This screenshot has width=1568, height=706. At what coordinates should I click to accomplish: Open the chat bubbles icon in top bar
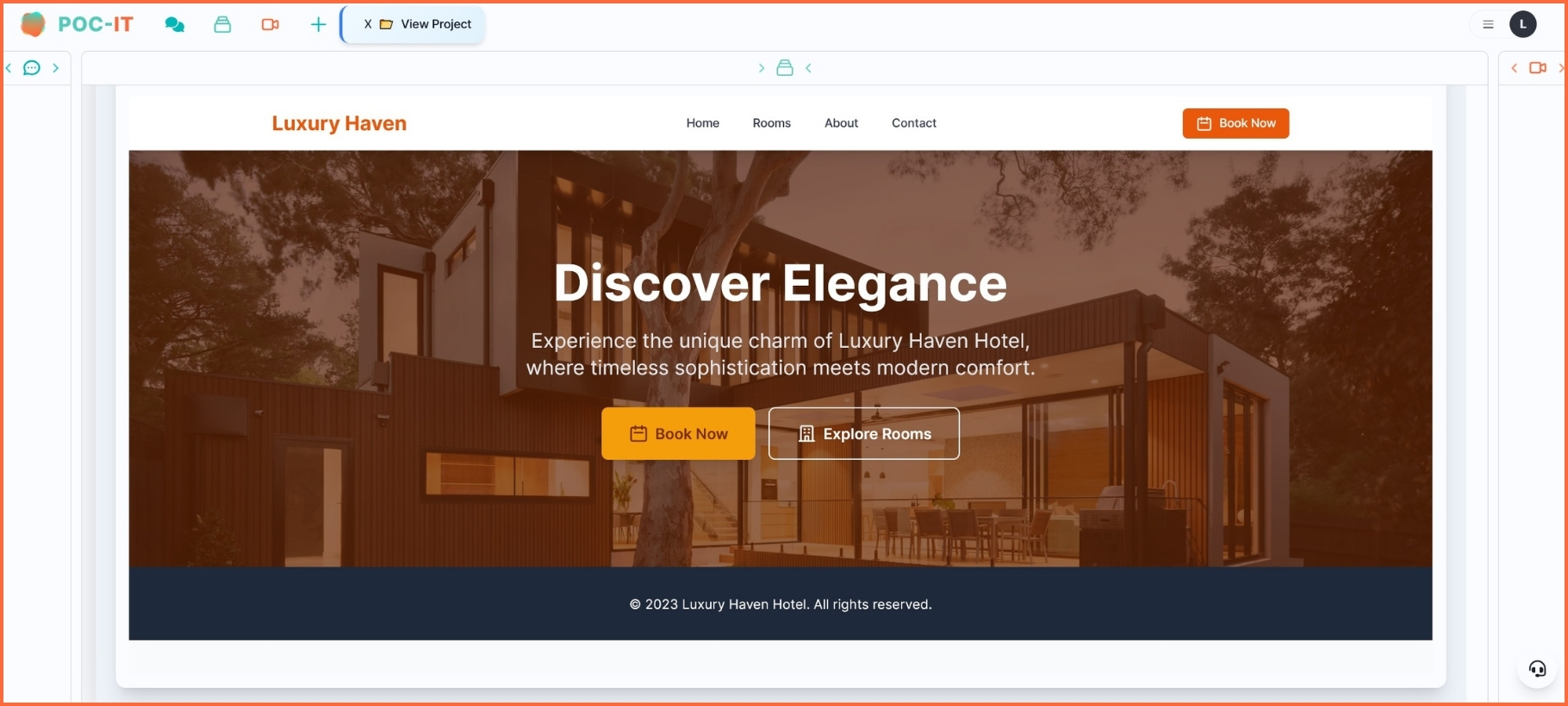174,24
